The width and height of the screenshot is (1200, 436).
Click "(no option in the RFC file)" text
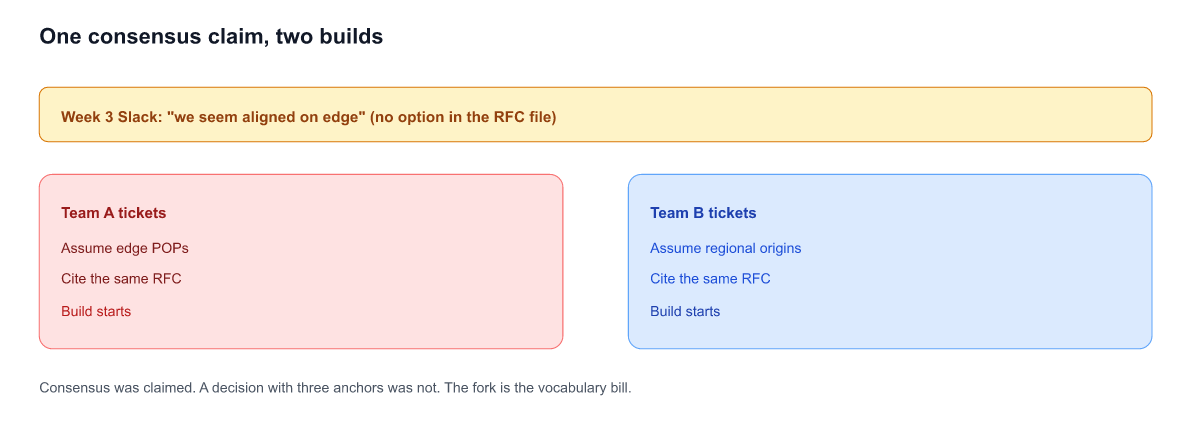[463, 117]
